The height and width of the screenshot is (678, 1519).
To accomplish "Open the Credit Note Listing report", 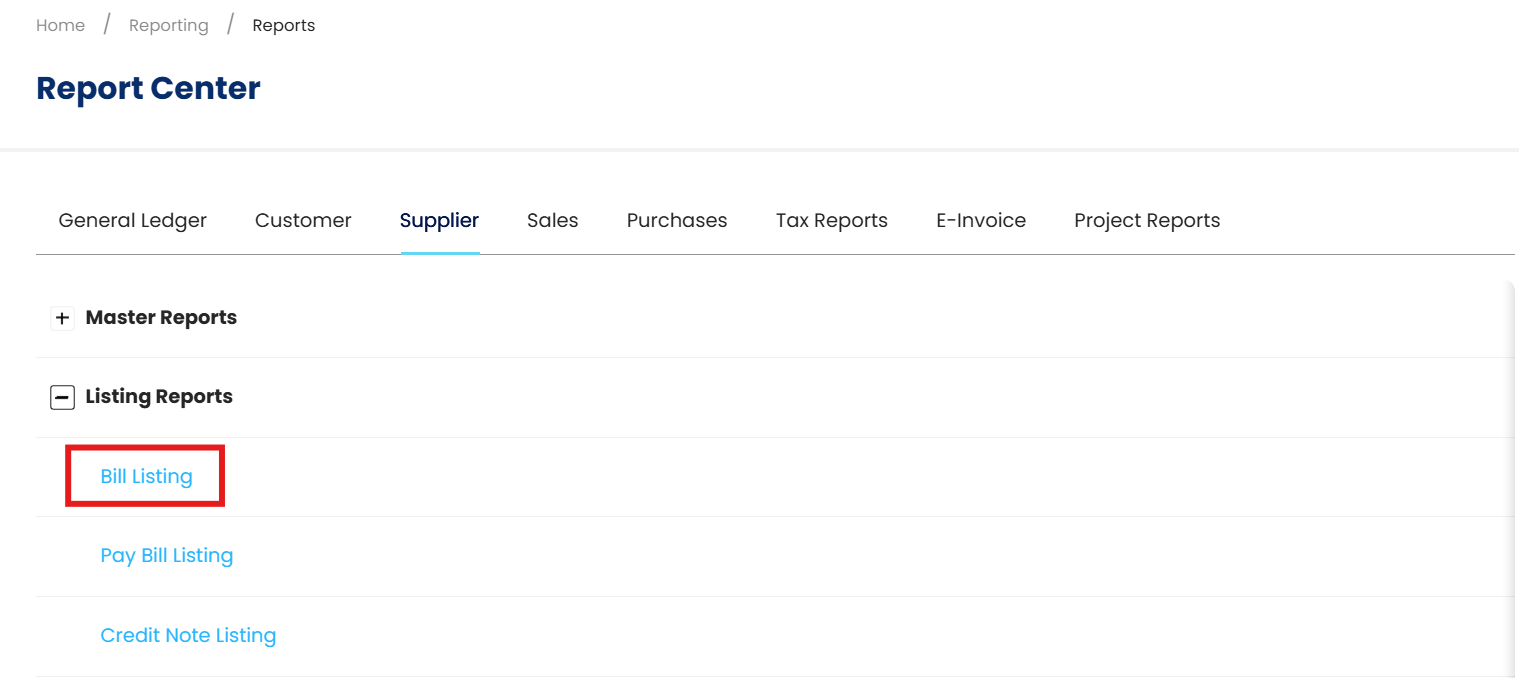I will coord(188,636).
